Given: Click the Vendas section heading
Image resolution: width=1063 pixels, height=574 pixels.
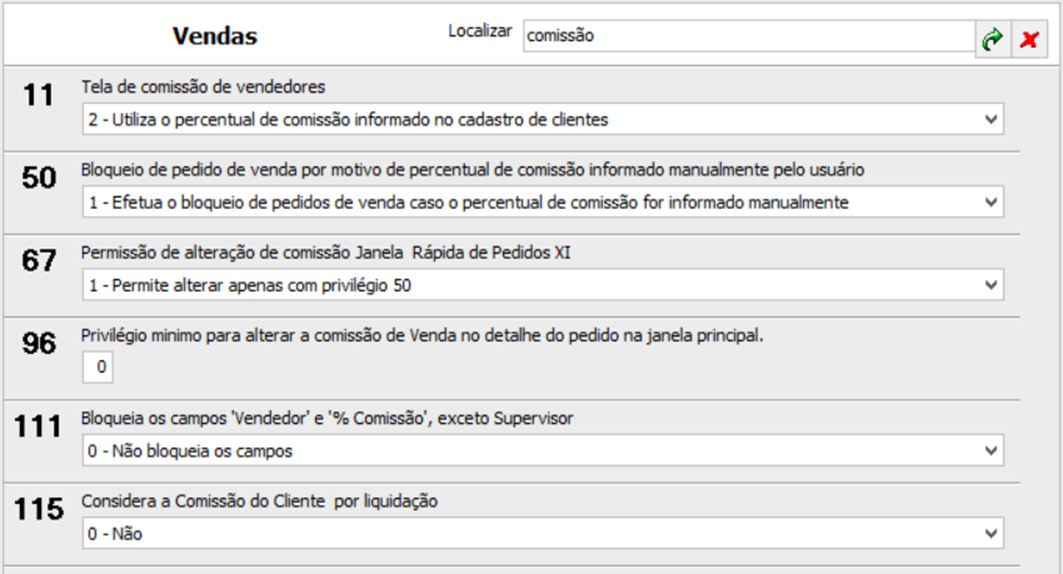Looking at the screenshot, I should point(215,36).
